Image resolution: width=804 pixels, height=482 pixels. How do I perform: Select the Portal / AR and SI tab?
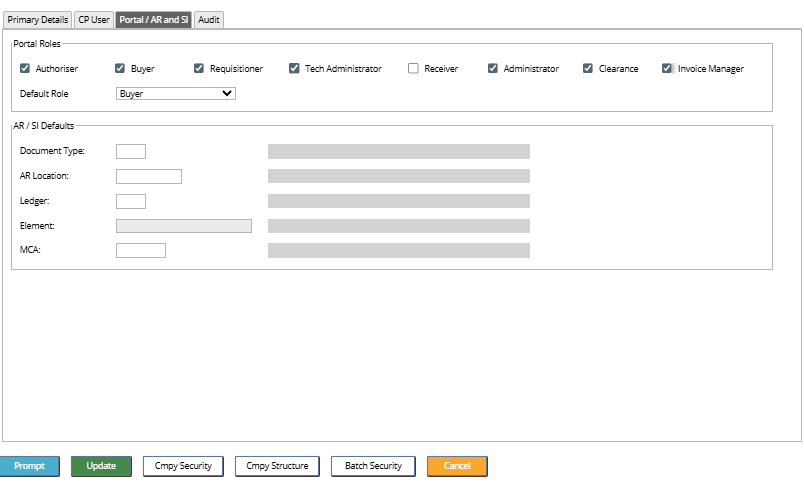point(153,20)
